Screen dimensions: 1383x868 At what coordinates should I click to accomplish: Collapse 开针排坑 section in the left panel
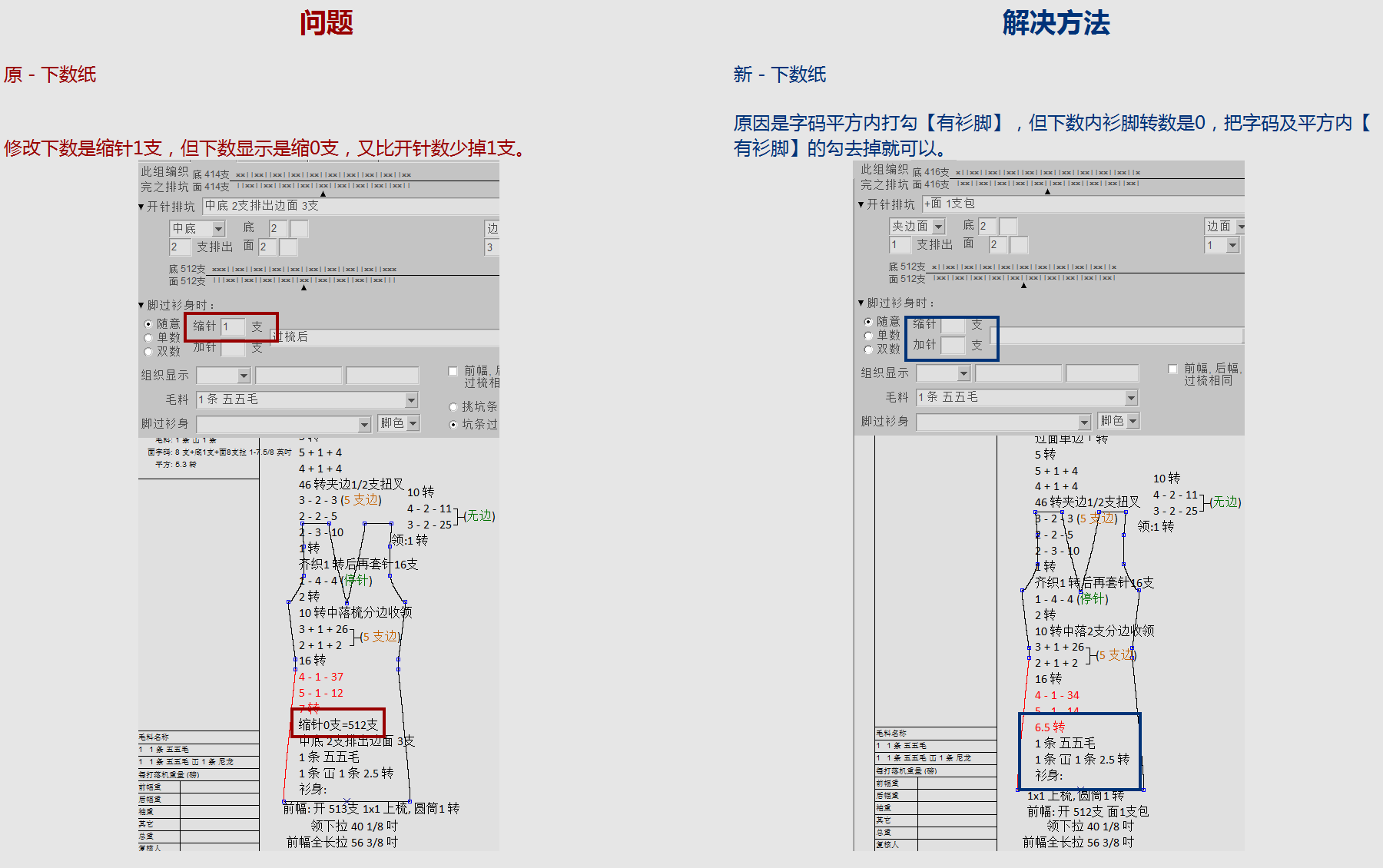pos(141,207)
